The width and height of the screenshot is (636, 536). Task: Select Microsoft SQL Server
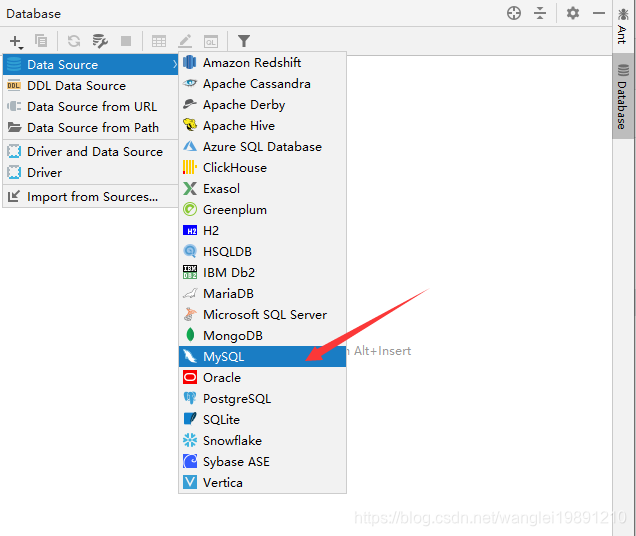(x=262, y=315)
